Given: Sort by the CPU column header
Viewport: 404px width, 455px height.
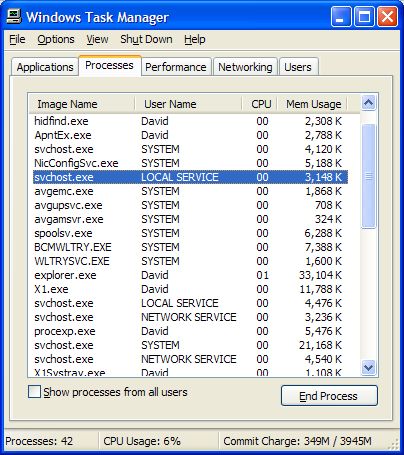Looking at the screenshot, I should [x=259, y=104].
